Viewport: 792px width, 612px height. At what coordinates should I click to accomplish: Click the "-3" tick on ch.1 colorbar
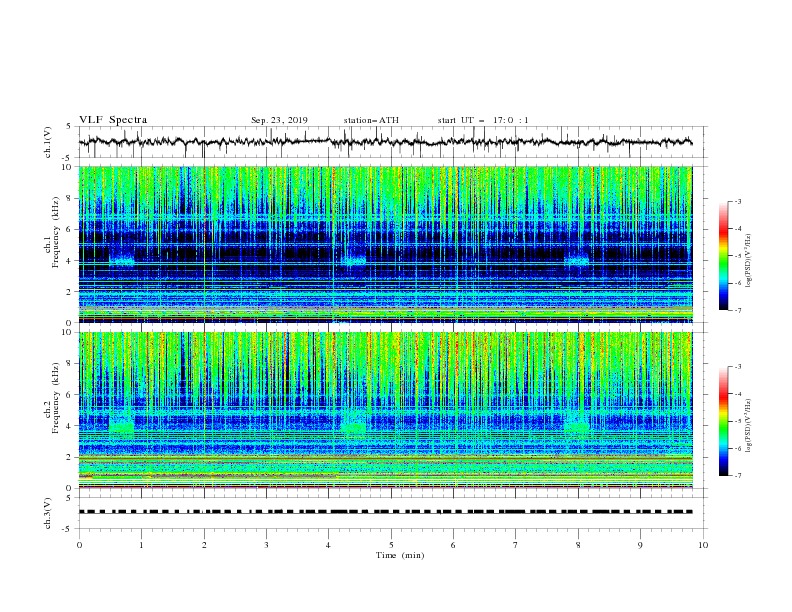(x=738, y=201)
